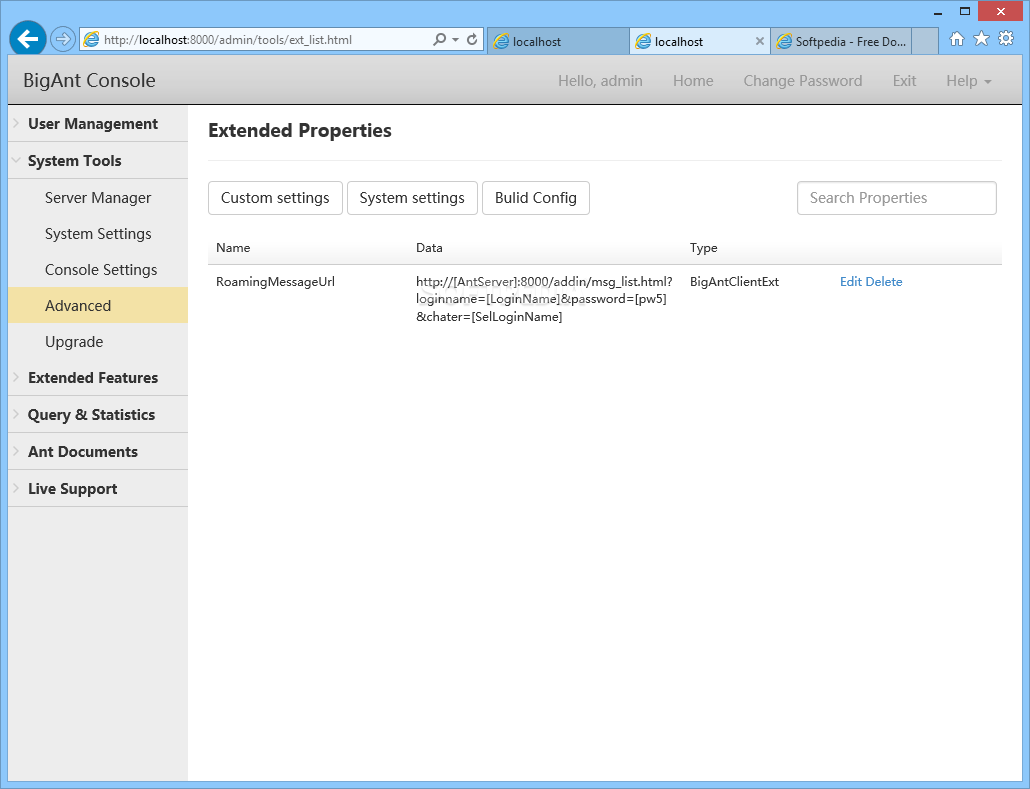Click the RoamingMessageUrl name cell
Viewport: 1030px width, 789px height.
tap(275, 282)
